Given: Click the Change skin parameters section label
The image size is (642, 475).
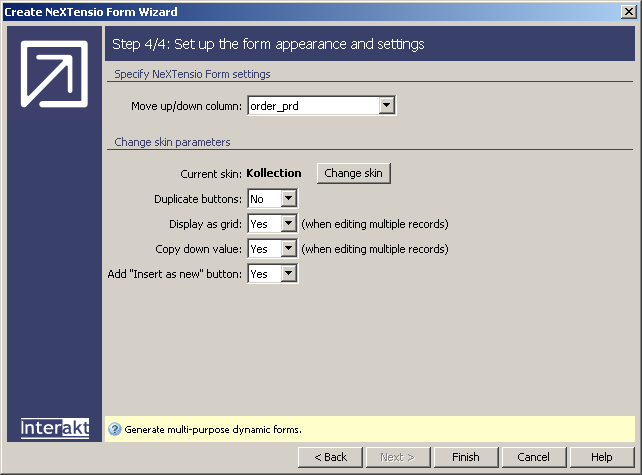Looking at the screenshot, I should point(172,142).
